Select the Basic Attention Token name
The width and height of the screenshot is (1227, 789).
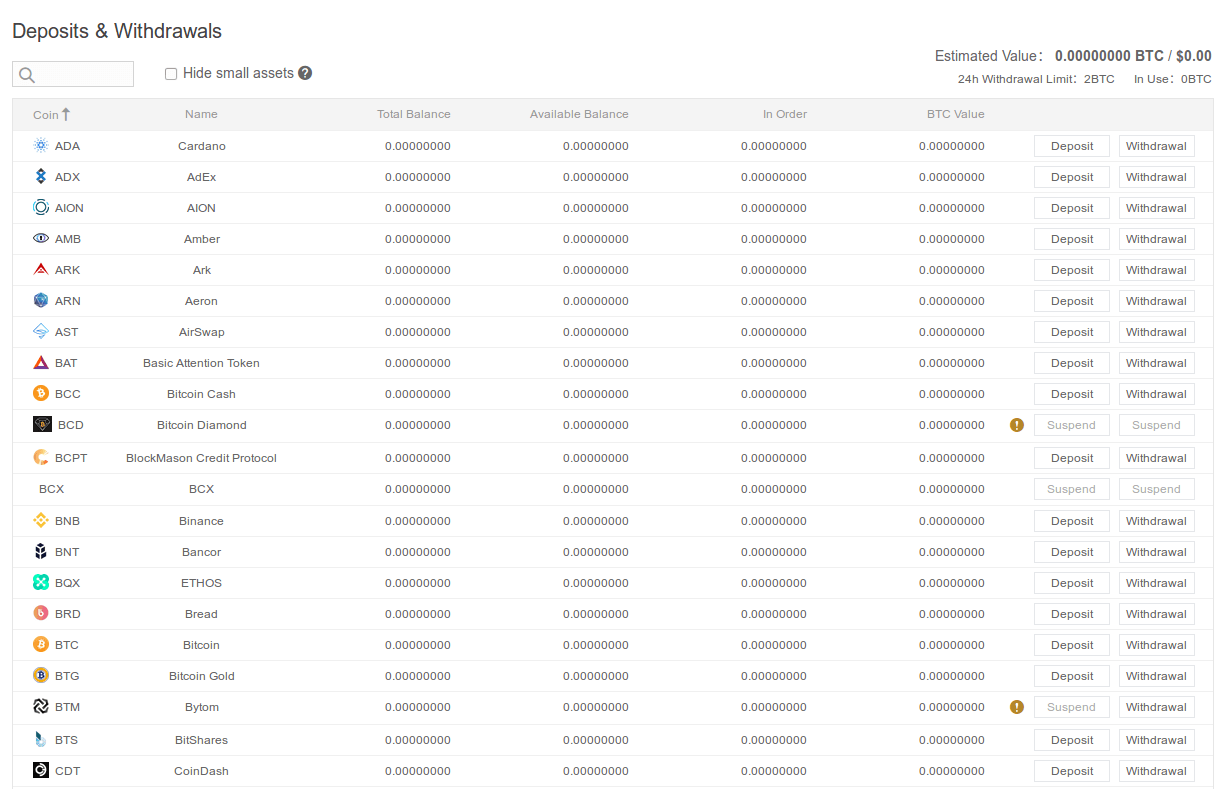tap(201, 363)
